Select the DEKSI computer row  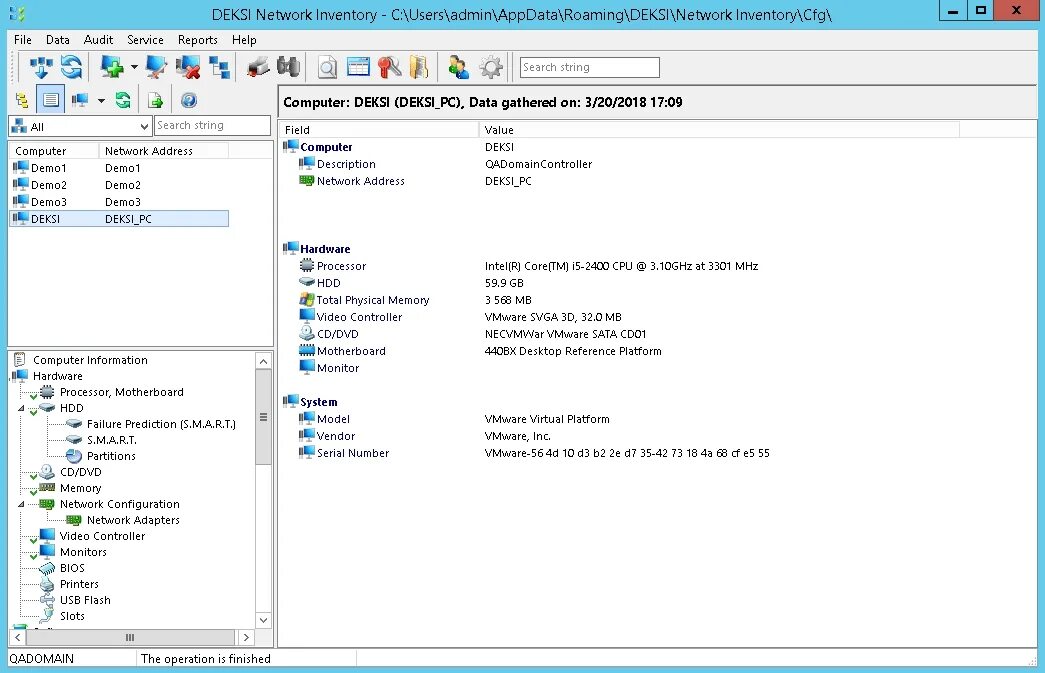click(x=119, y=219)
